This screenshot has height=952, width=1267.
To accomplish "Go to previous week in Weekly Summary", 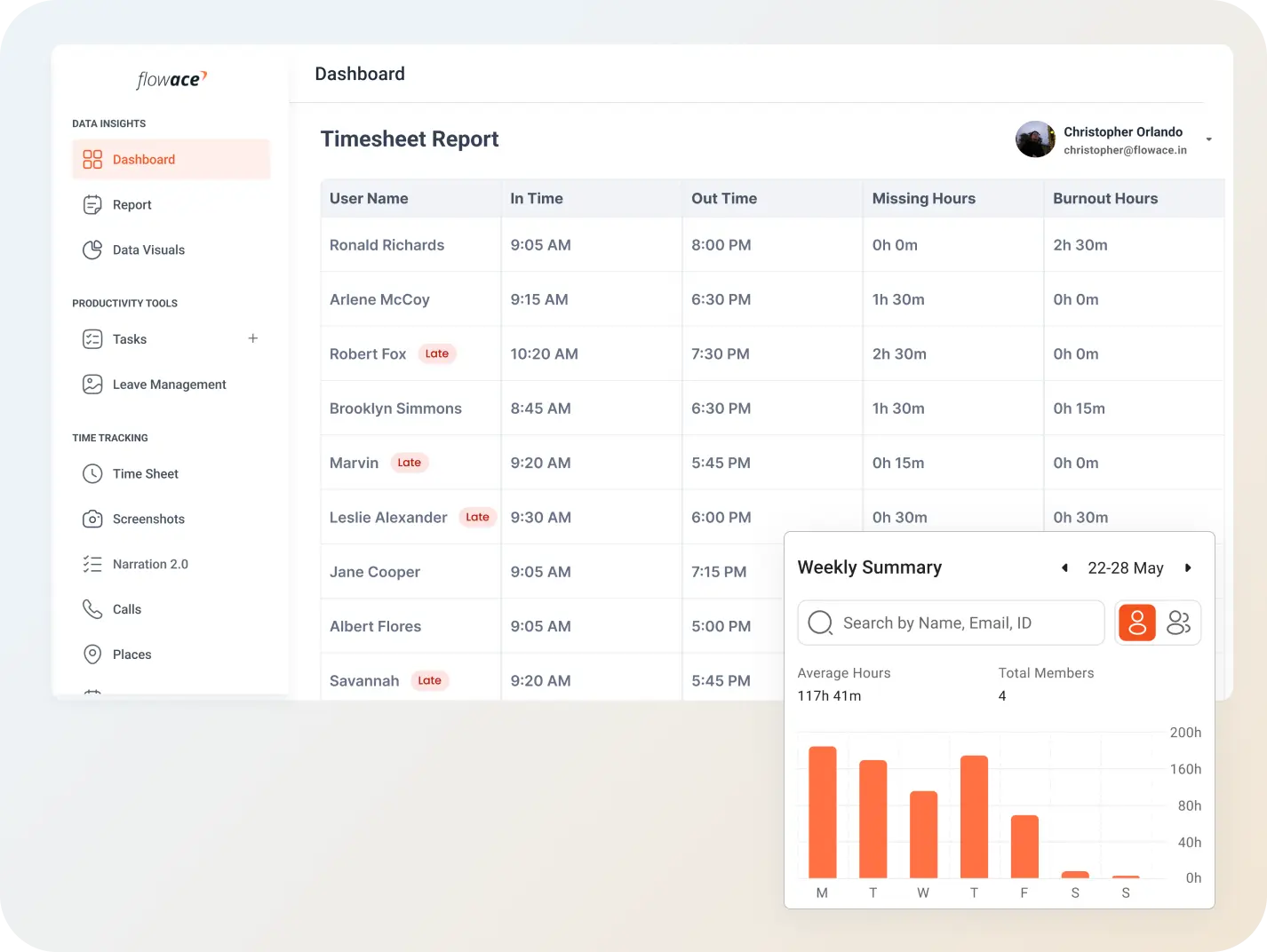I will pyautogui.click(x=1064, y=568).
